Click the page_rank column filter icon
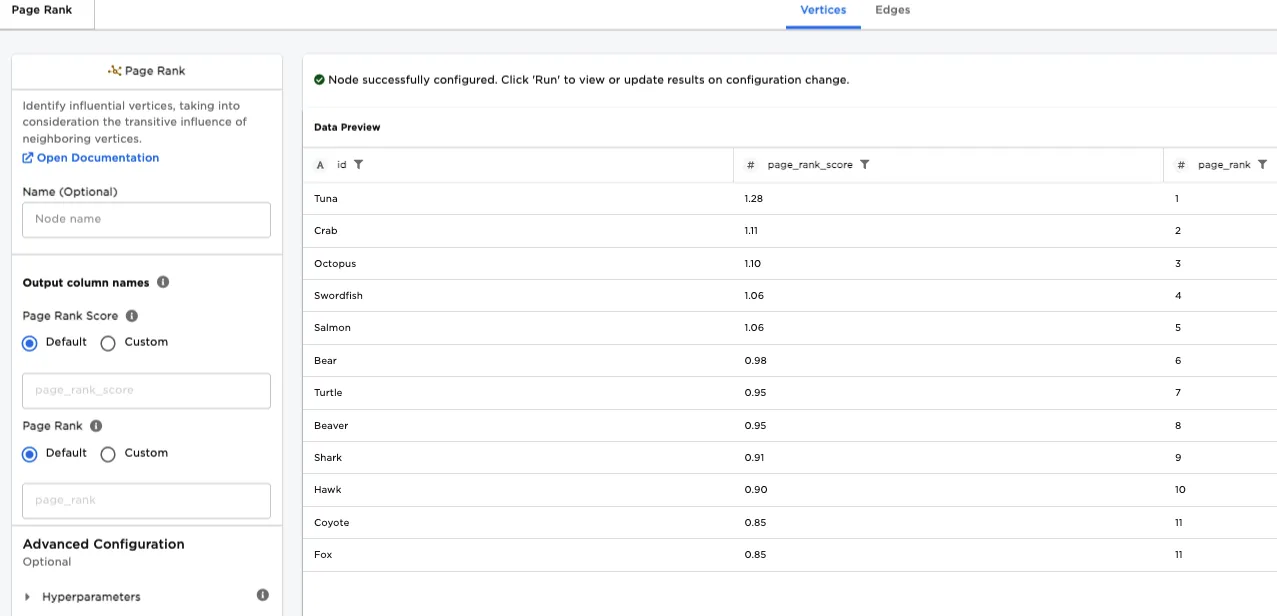This screenshot has width=1277, height=616. click(x=1263, y=165)
